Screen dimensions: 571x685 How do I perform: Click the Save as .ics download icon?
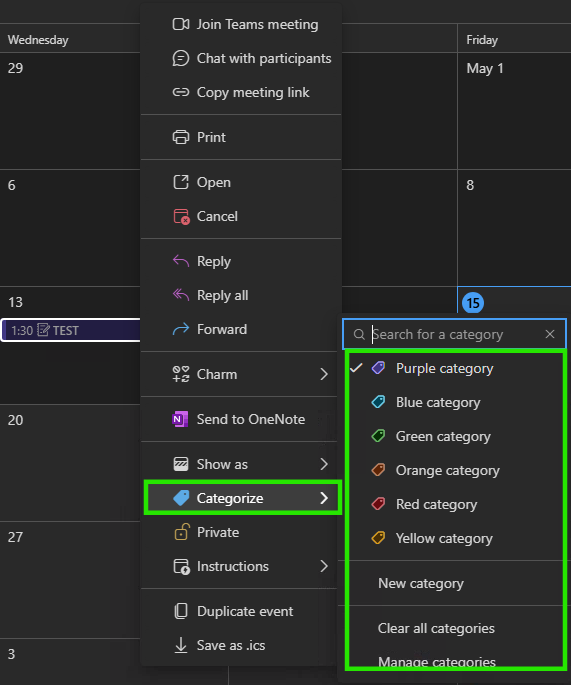tap(180, 645)
